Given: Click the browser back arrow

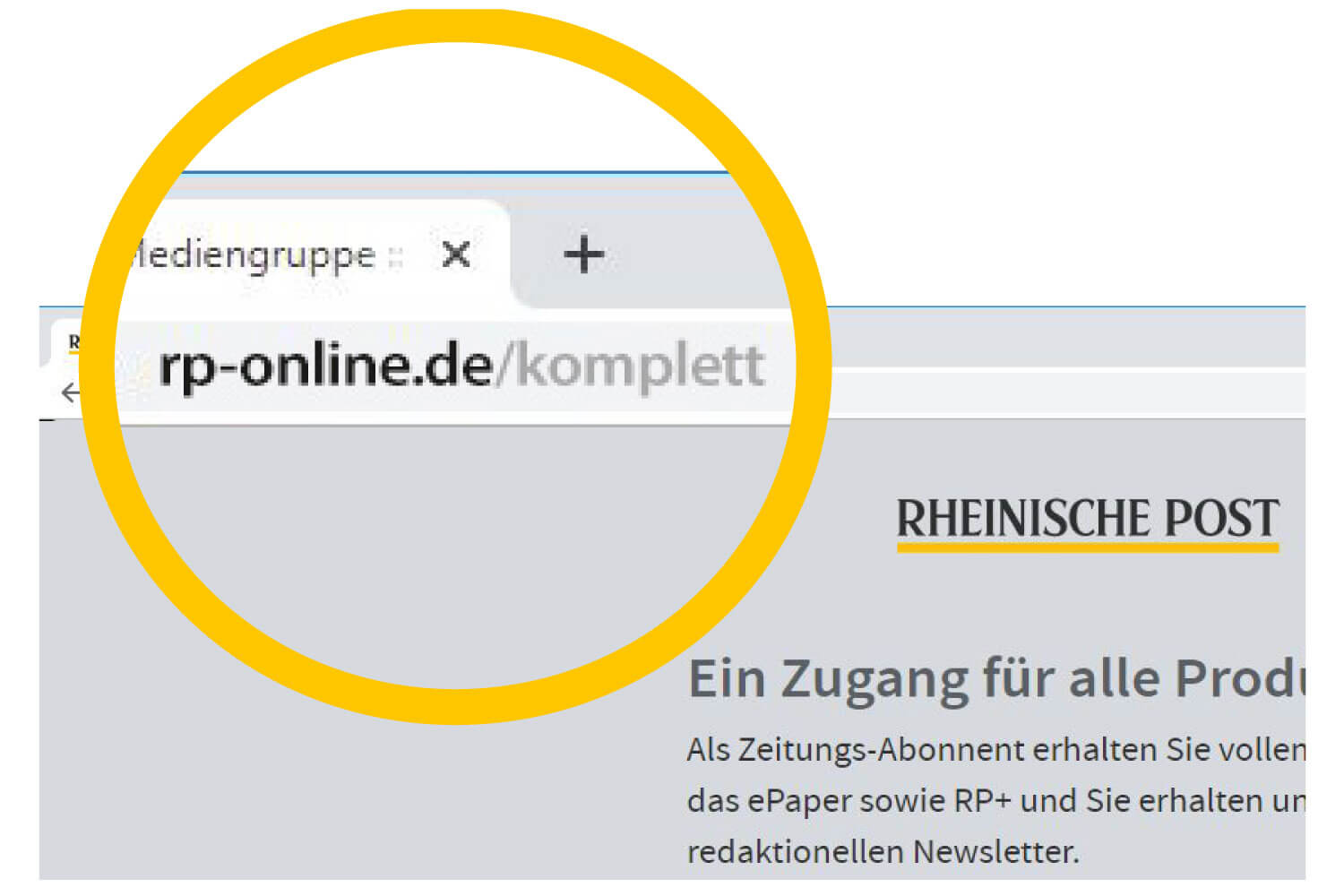Looking at the screenshot, I should pyautogui.click(x=70, y=392).
